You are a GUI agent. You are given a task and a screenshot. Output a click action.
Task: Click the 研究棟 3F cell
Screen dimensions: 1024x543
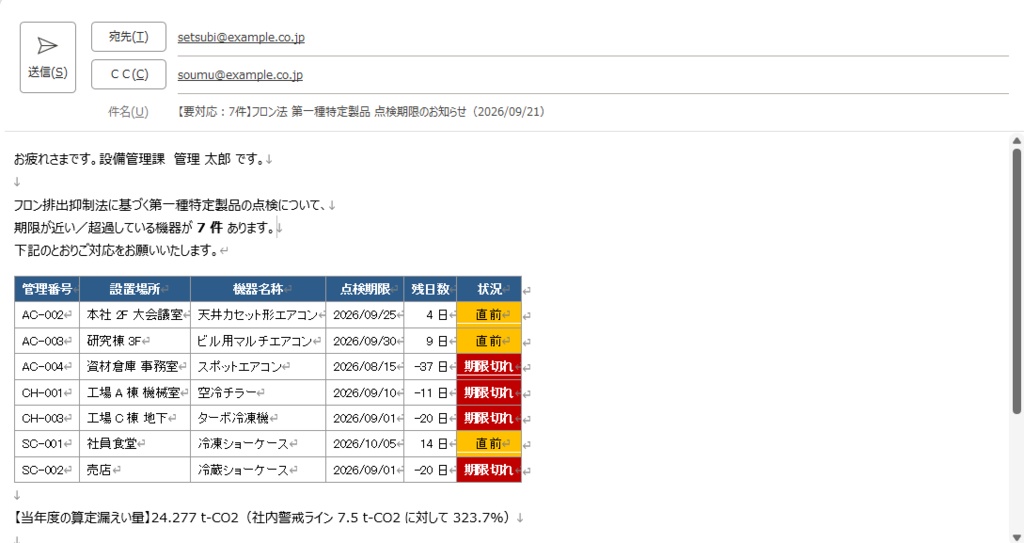pyautogui.click(x=135, y=341)
